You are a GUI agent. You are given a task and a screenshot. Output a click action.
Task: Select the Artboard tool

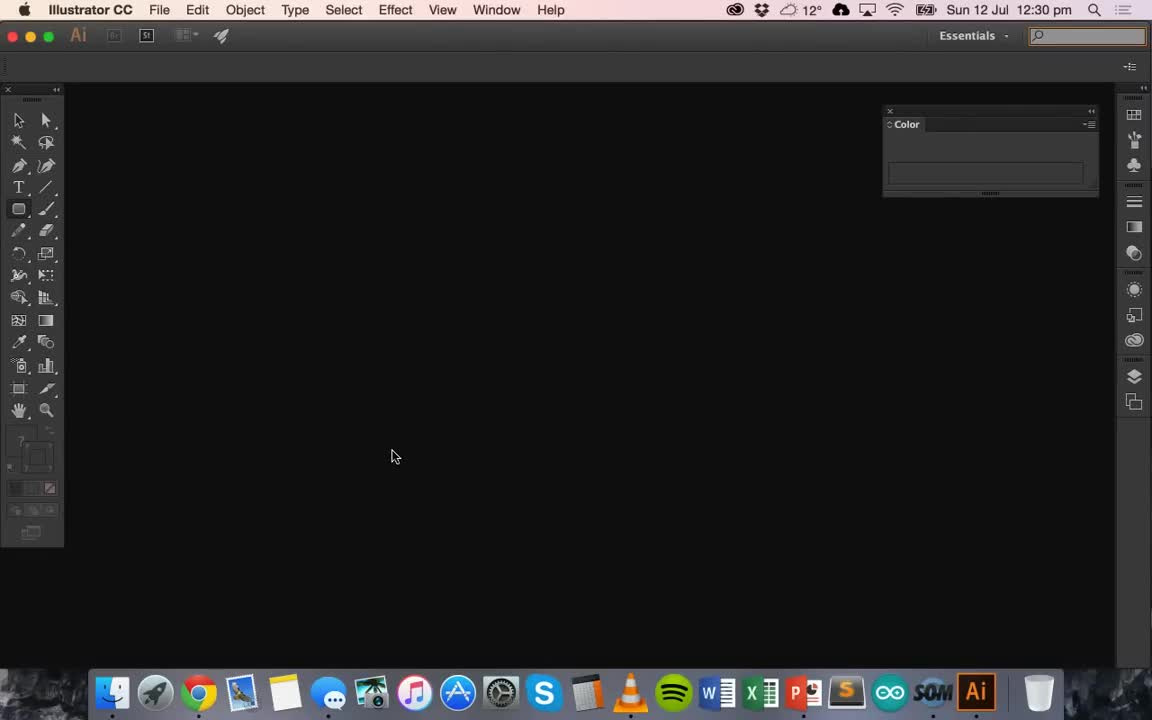coord(18,389)
